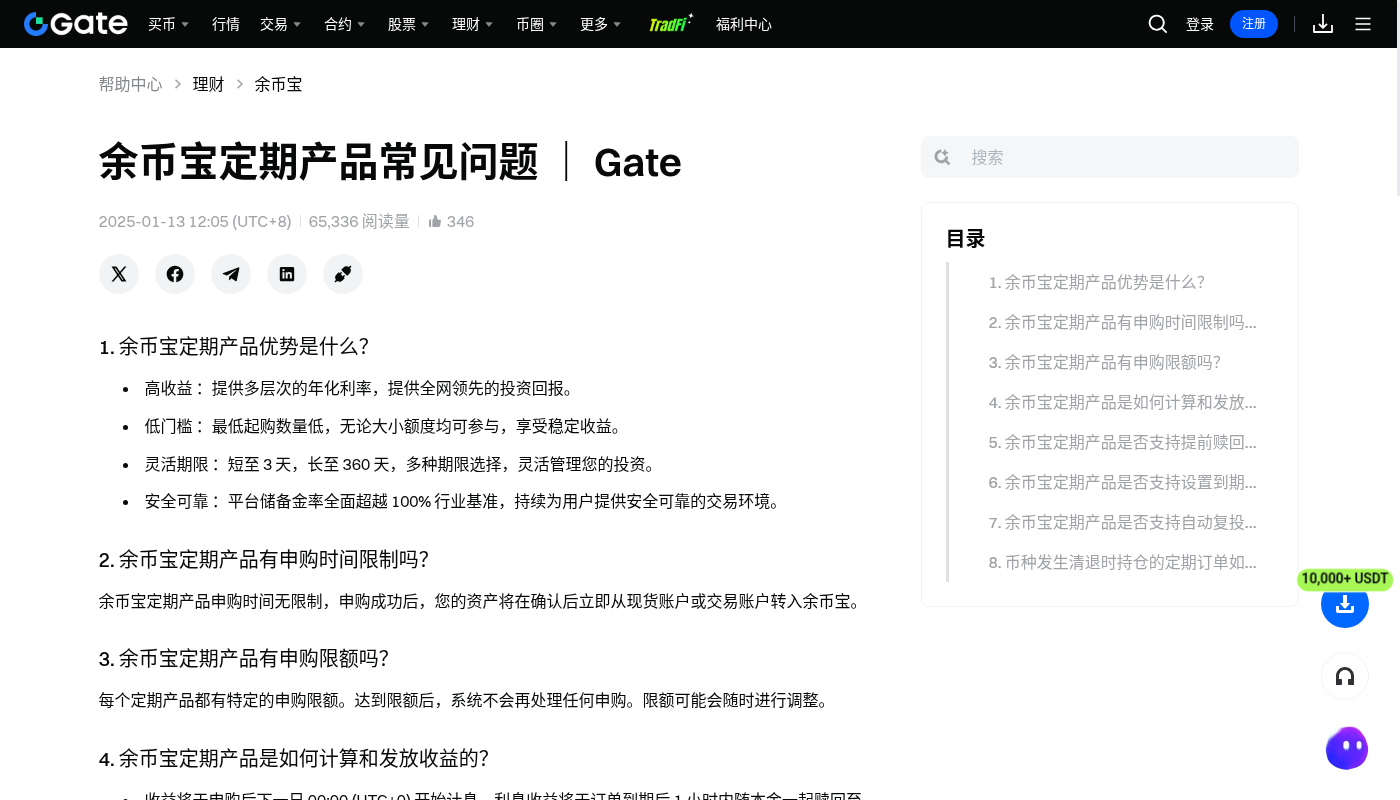
Task: Click heading 4. 如何计算和发放收益的
Action: (294, 758)
